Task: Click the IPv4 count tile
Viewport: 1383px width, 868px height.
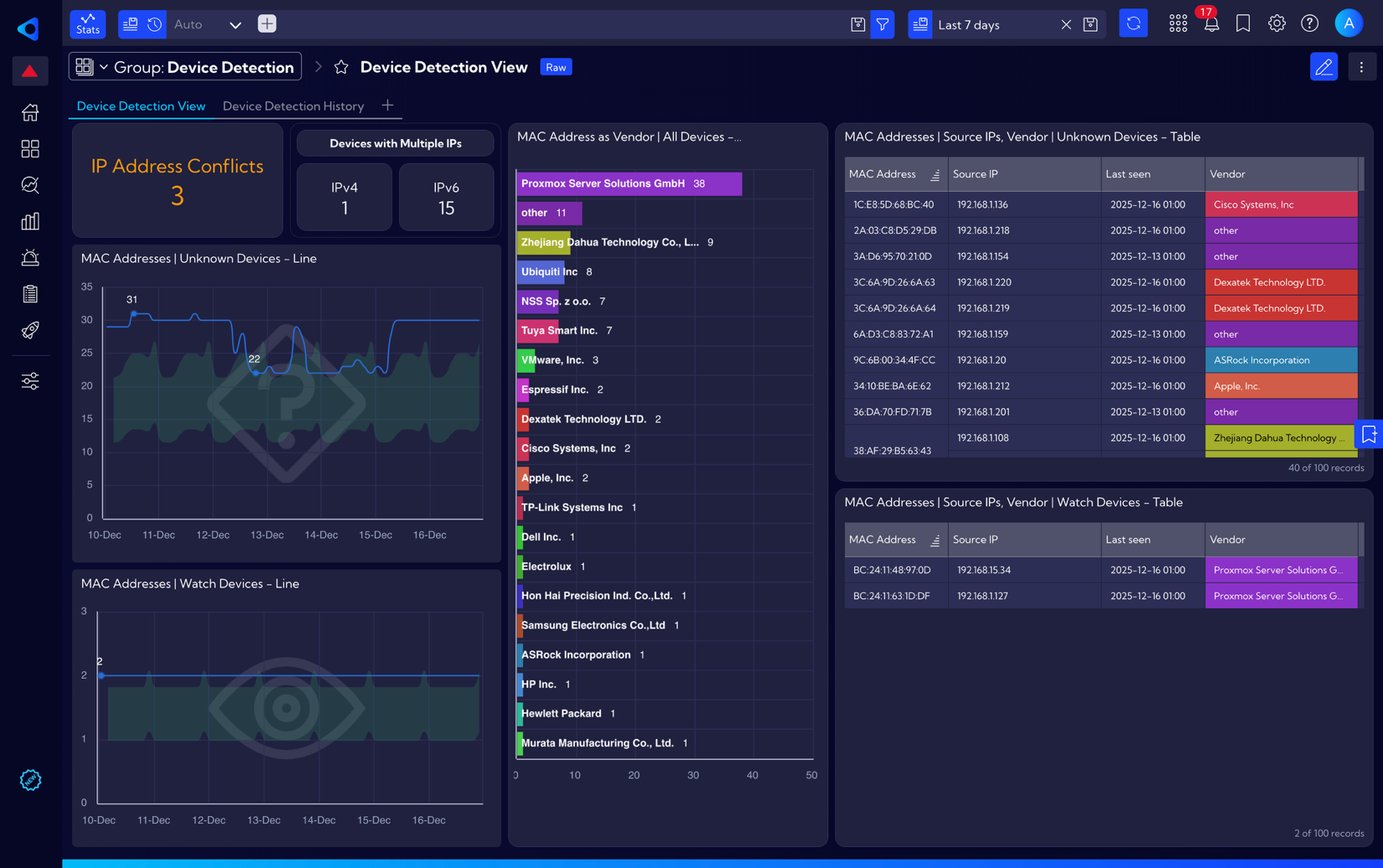Action: [344, 197]
